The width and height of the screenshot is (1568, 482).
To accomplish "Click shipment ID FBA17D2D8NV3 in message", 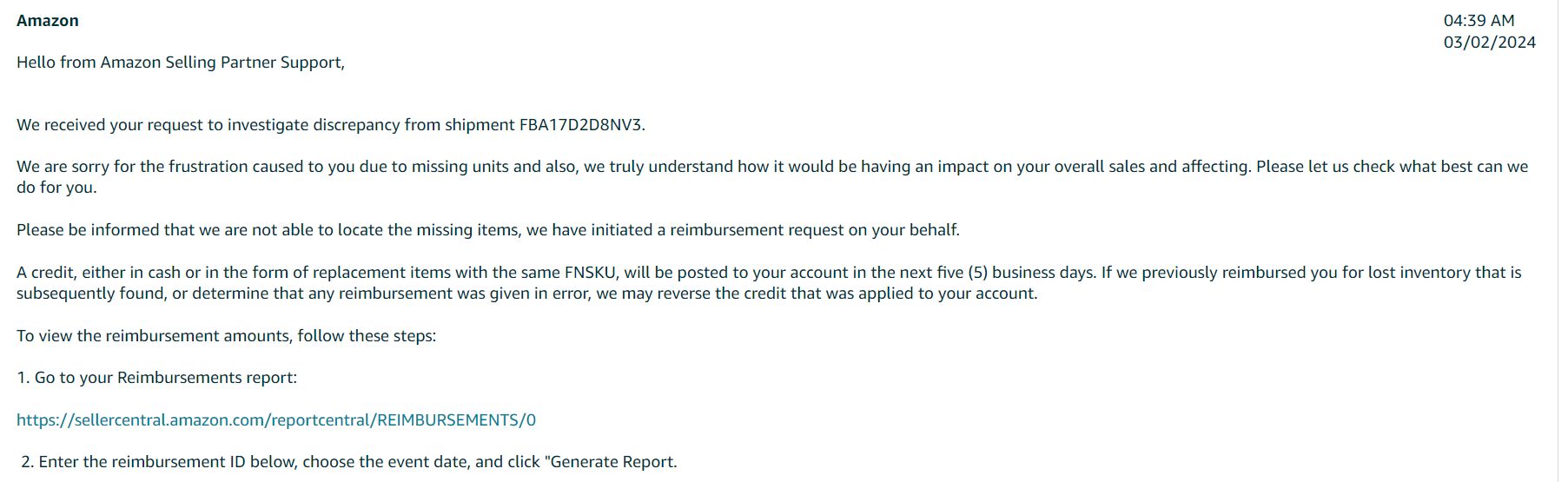I will tap(580, 125).
